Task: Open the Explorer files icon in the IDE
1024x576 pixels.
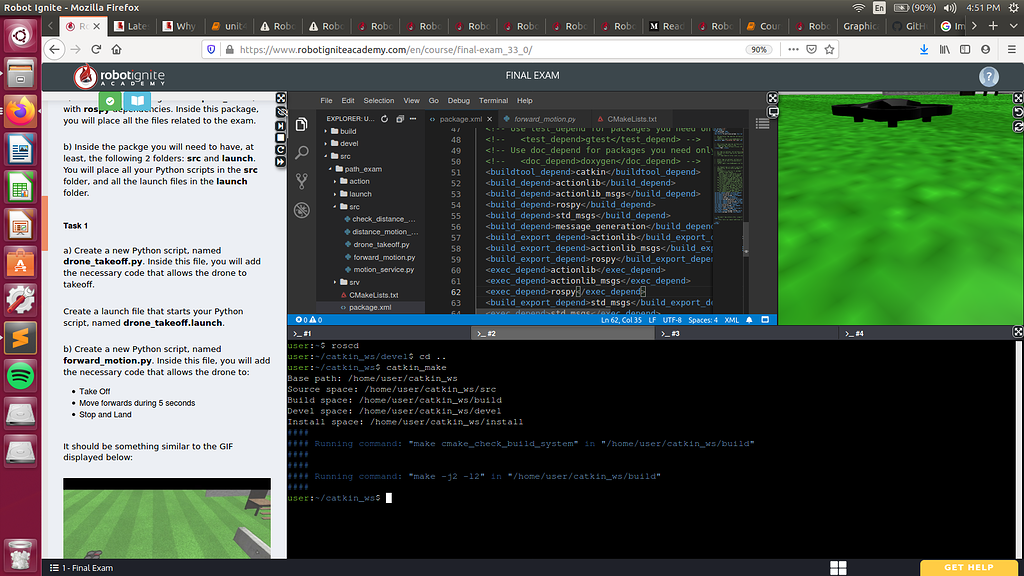Action: click(x=302, y=124)
